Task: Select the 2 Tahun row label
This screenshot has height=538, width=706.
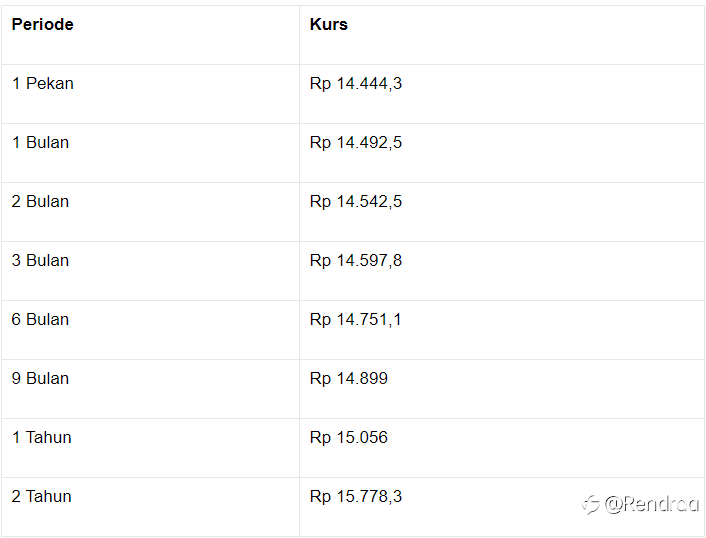Action: [41, 496]
